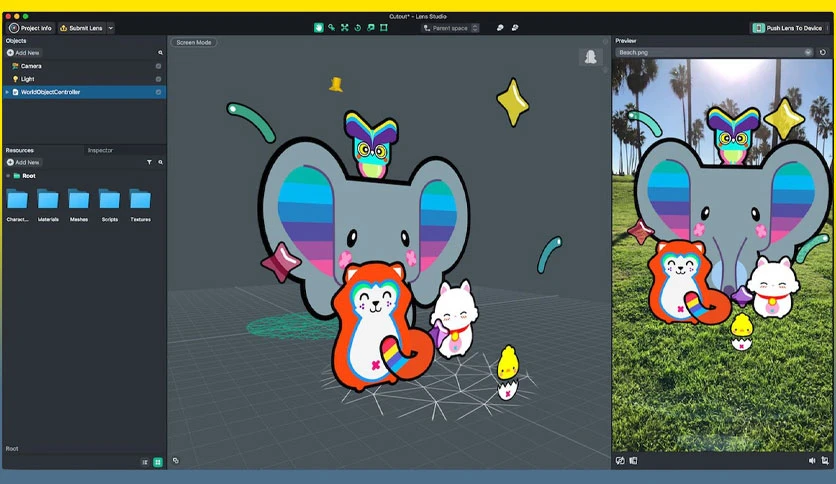Search objects using the magnifier icon
836x484 pixels.
pyautogui.click(x=160, y=53)
